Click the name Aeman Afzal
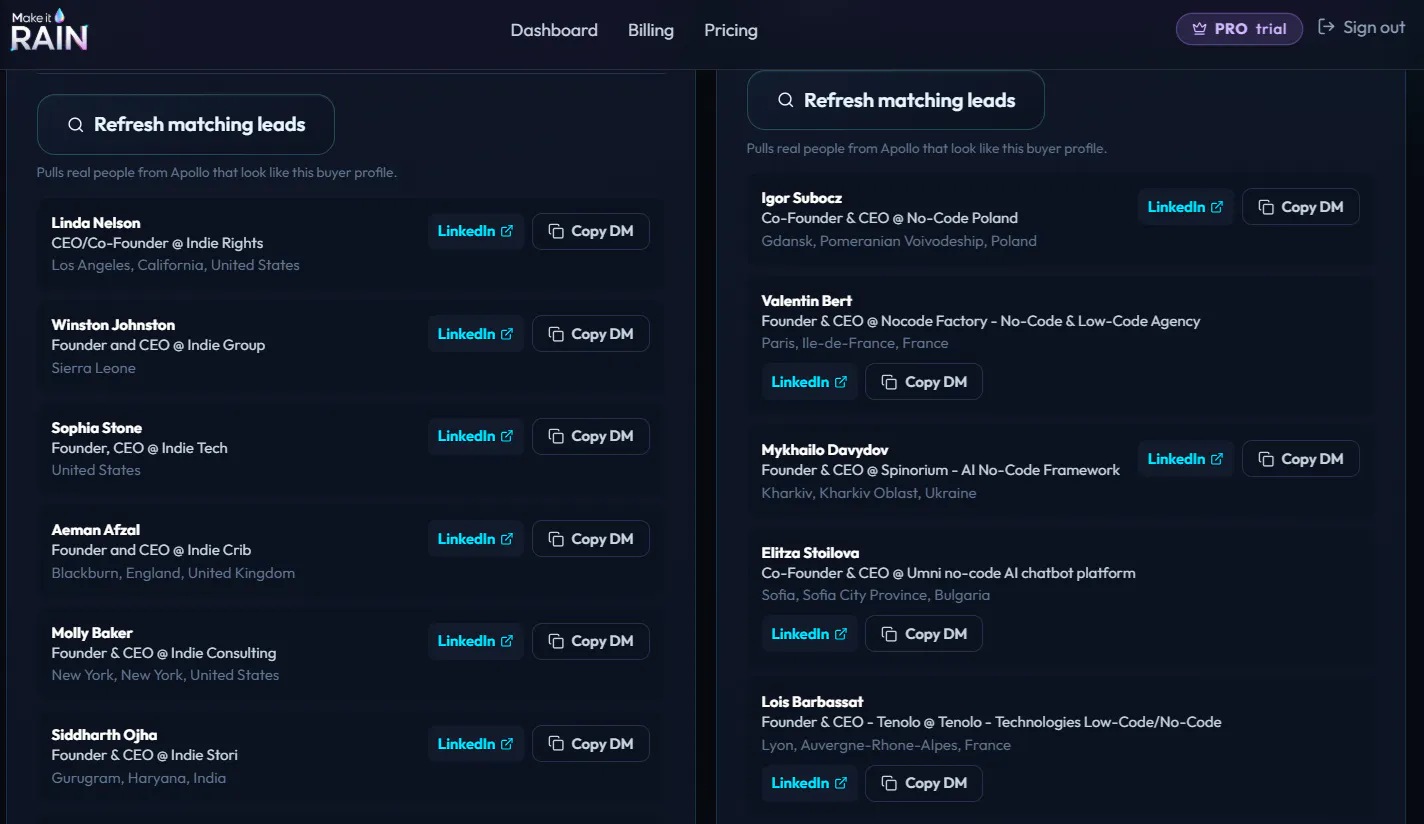The height and width of the screenshot is (824, 1424). point(96,530)
